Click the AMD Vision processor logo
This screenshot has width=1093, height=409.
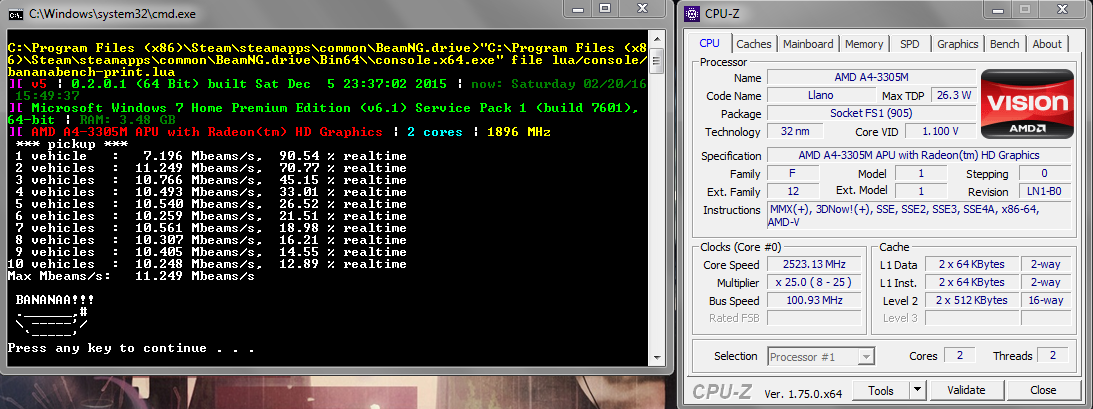[1027, 103]
